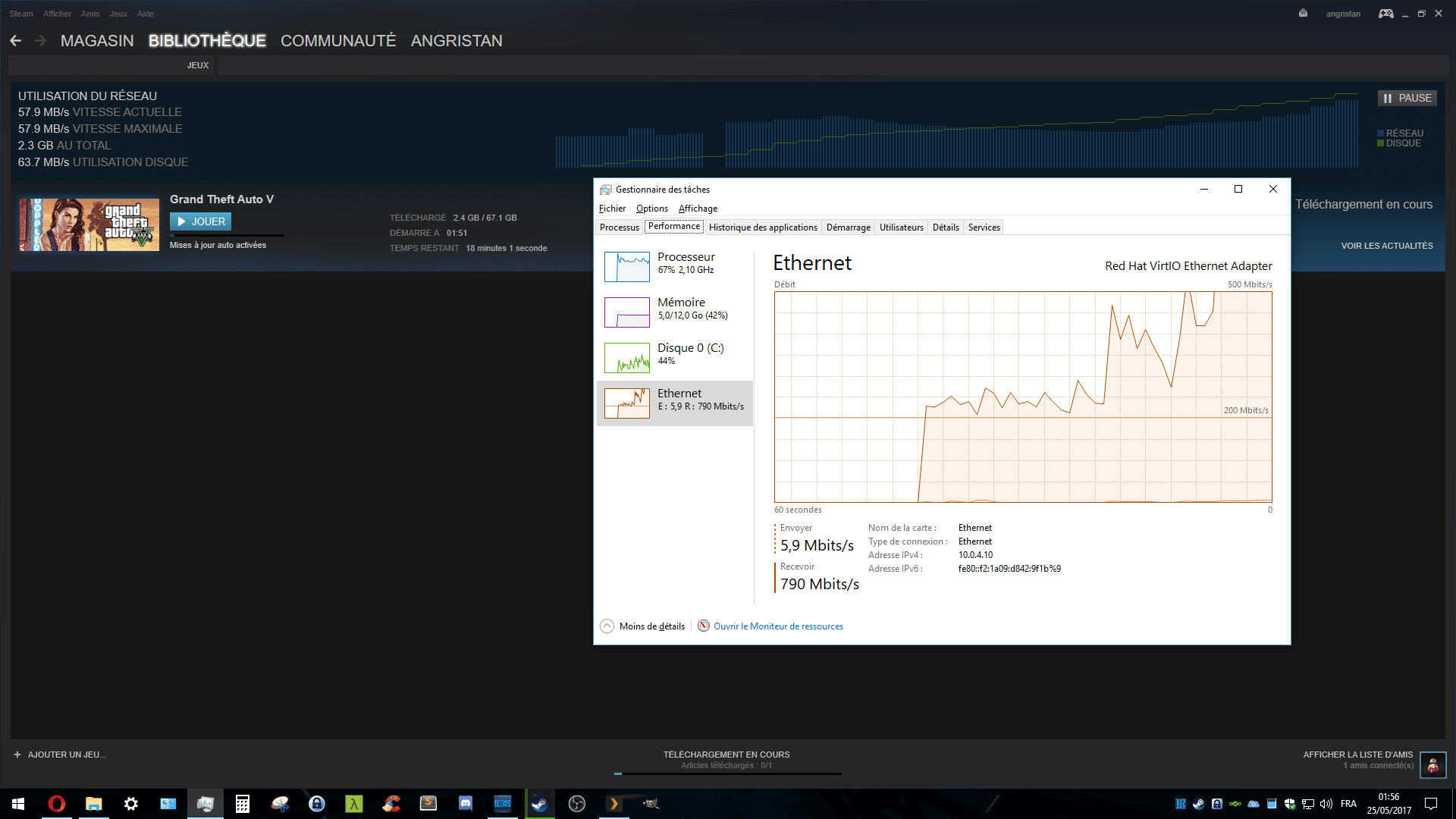
Task: Open the Action Center notification icon
Action: [x=1431, y=804]
